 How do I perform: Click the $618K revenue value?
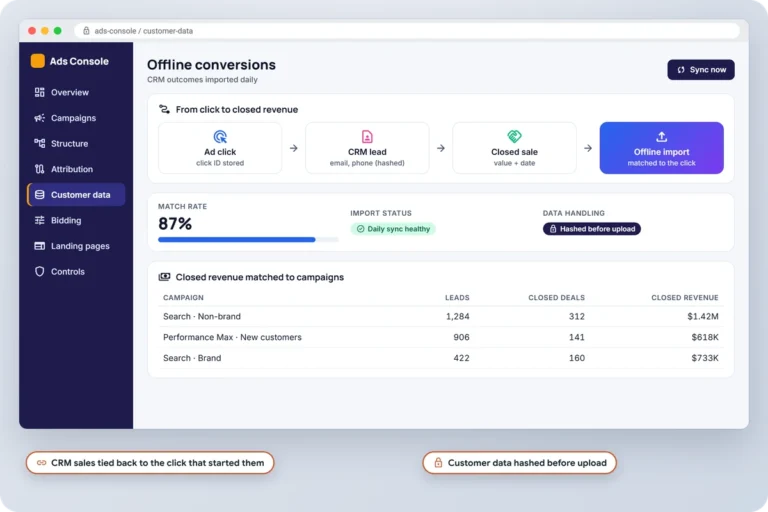(x=705, y=337)
